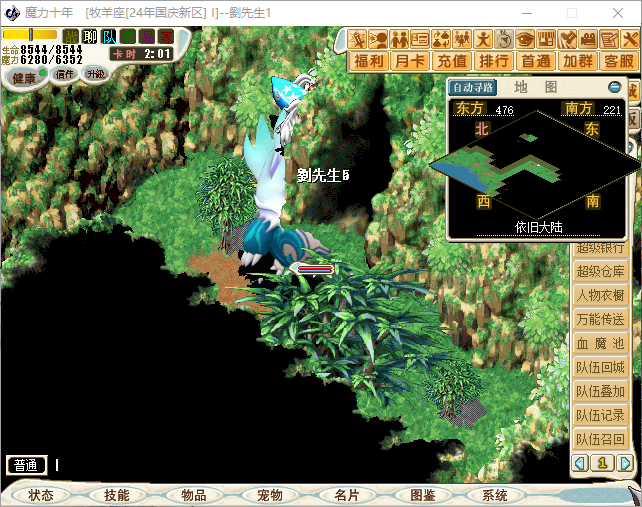Open the shop stall icon
Screen dimensions: 642x507
[x=546, y=39]
